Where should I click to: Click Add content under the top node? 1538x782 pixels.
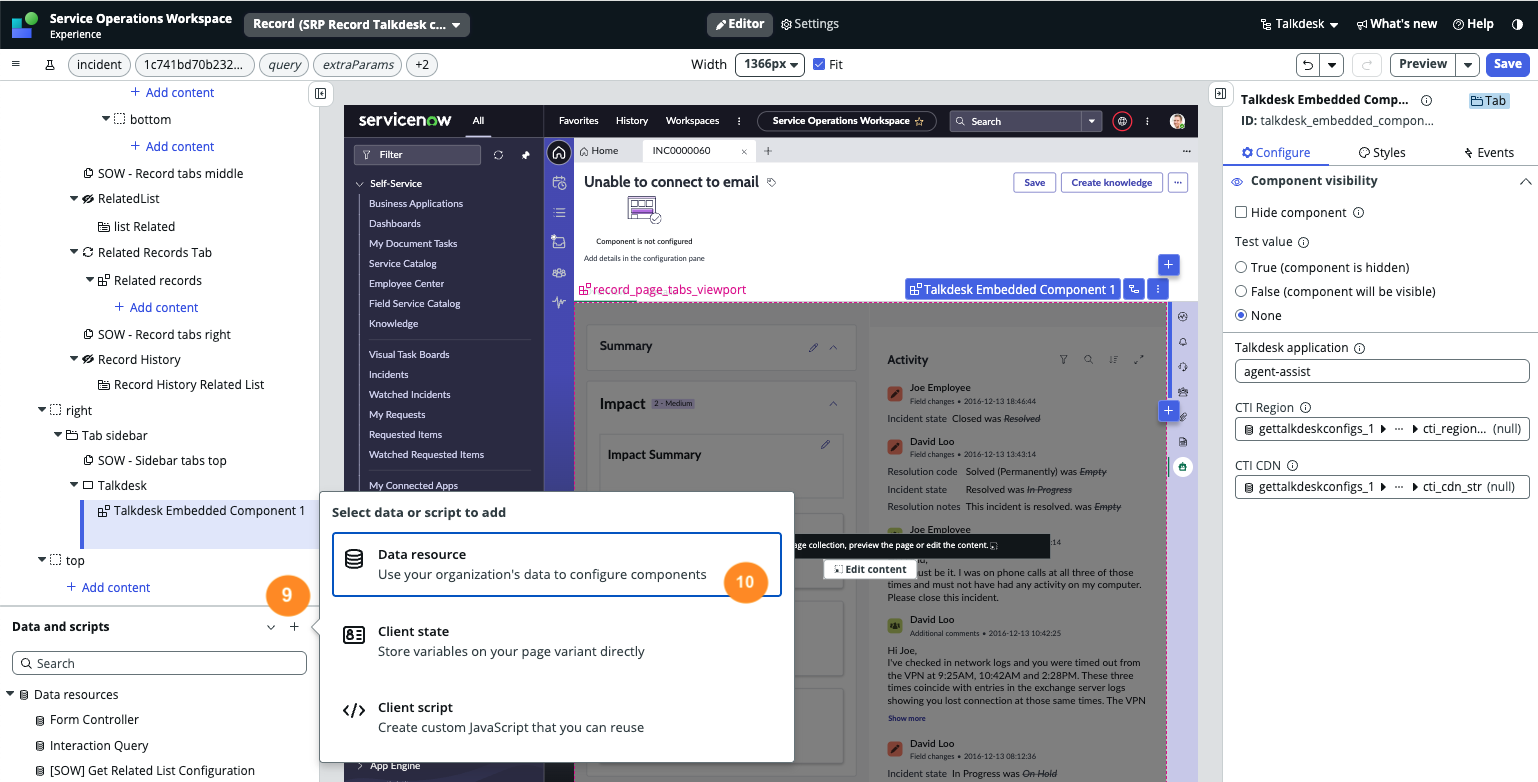click(x=108, y=587)
